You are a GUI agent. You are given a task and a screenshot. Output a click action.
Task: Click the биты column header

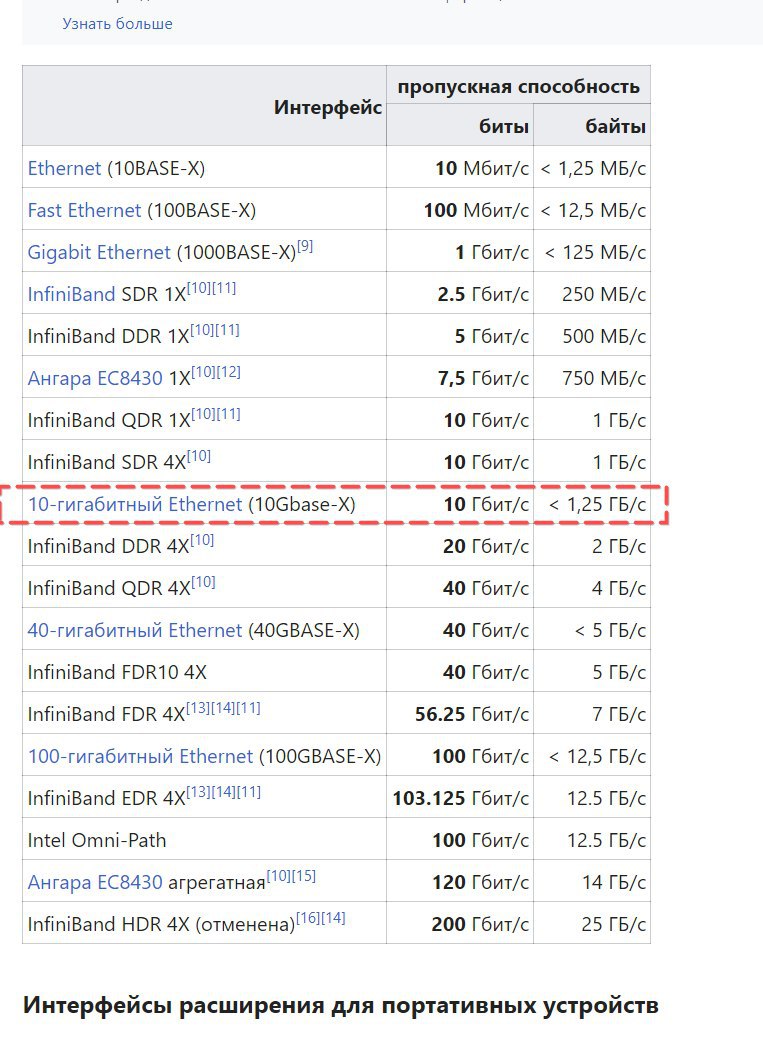[x=460, y=126]
